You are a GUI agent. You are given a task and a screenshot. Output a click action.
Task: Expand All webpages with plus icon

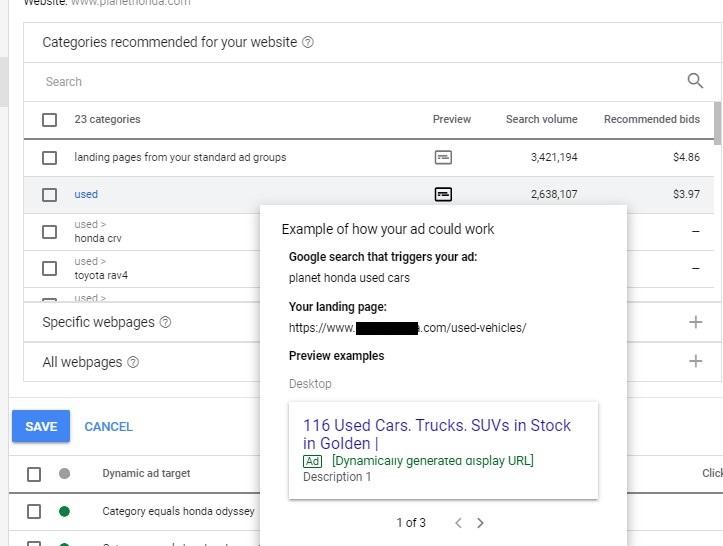pos(695,361)
